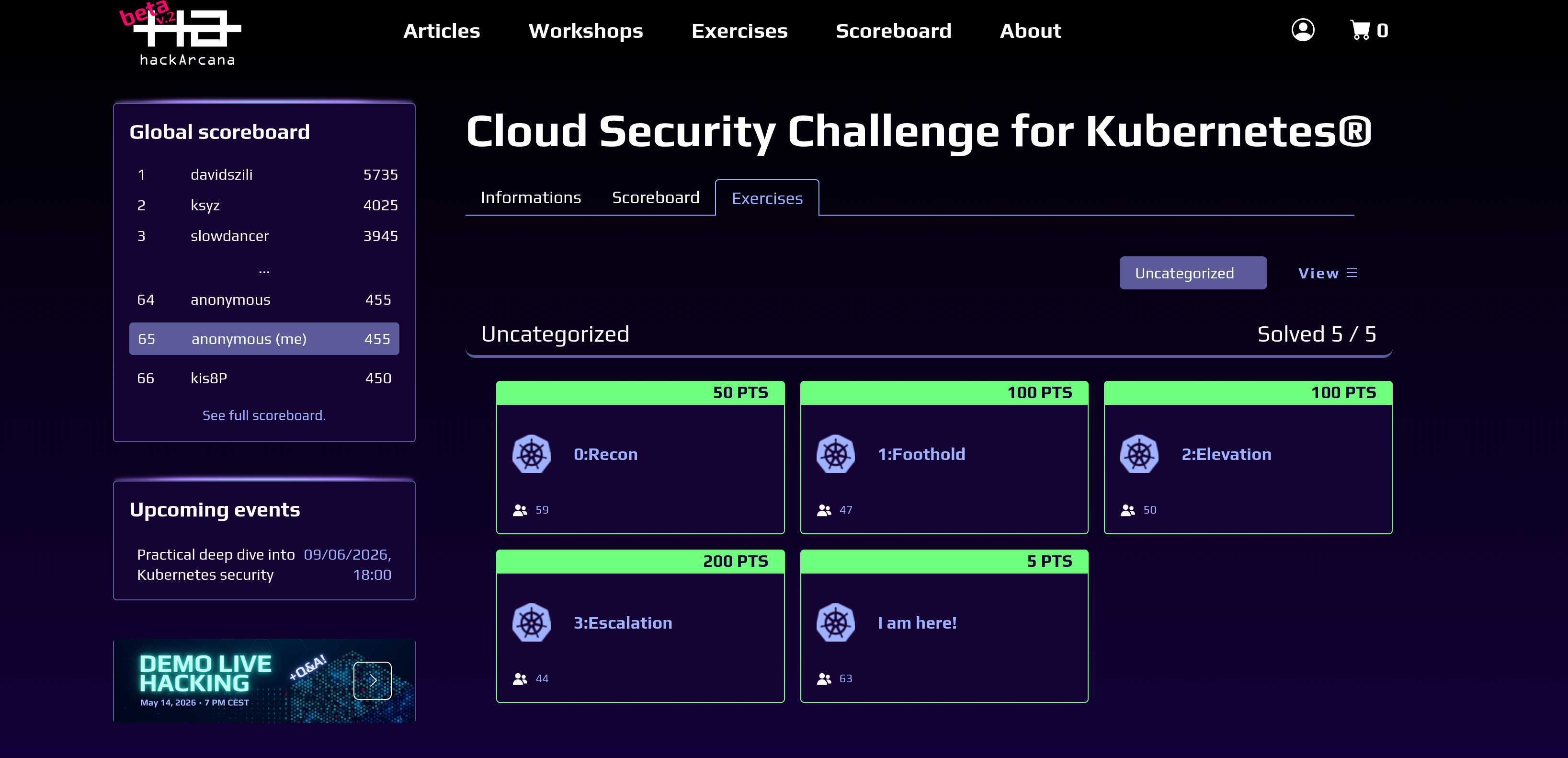Select the challenge Exercises tab
This screenshot has width=1568, height=758.
(x=767, y=198)
